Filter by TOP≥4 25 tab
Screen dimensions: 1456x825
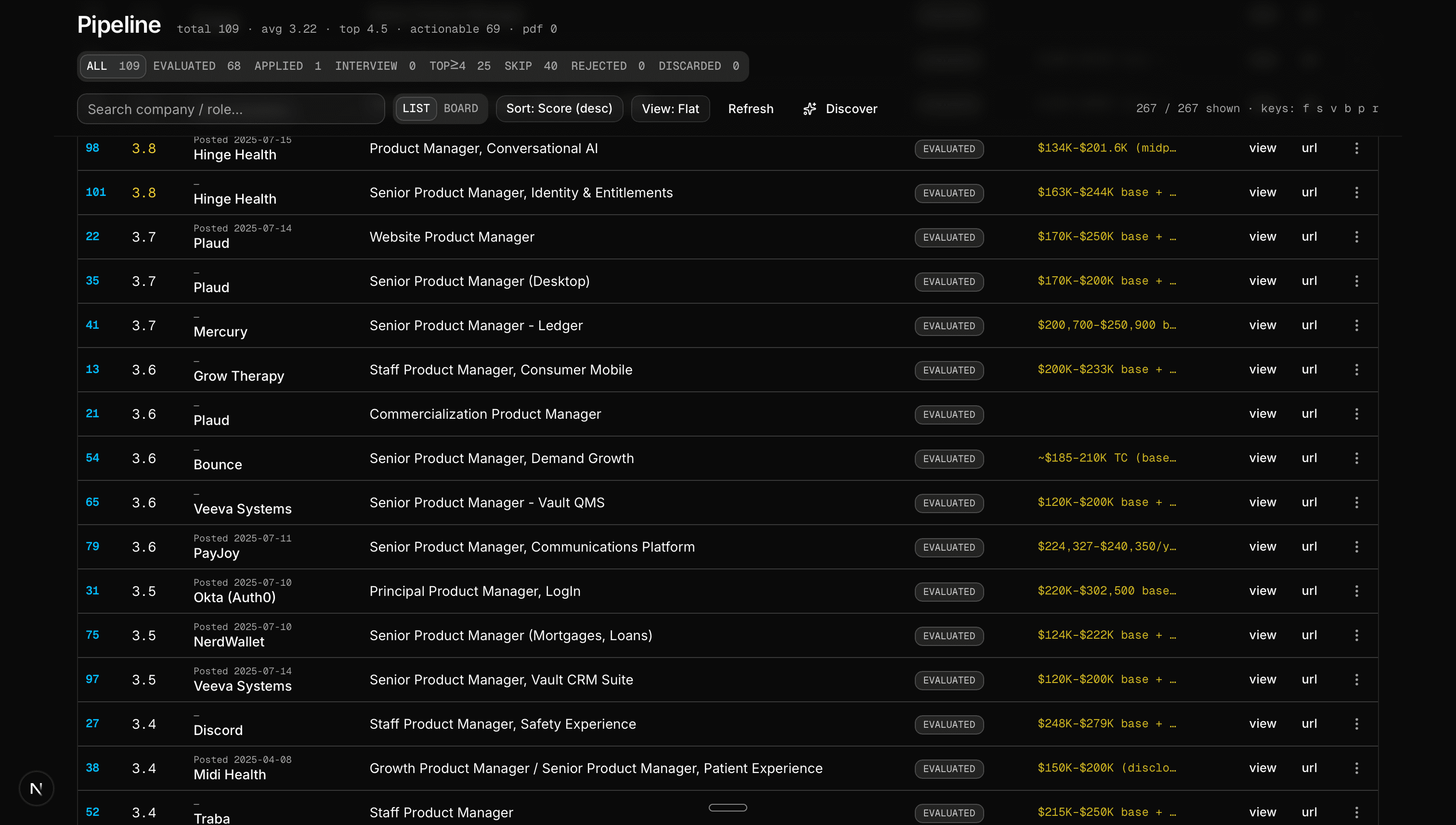coord(460,66)
